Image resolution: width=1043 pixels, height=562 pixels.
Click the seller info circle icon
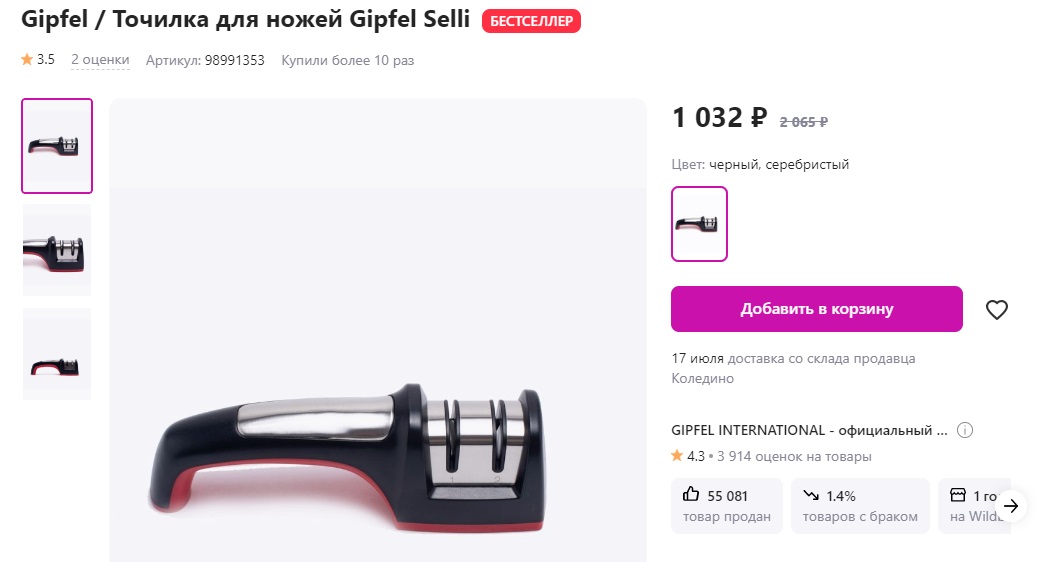click(x=965, y=430)
